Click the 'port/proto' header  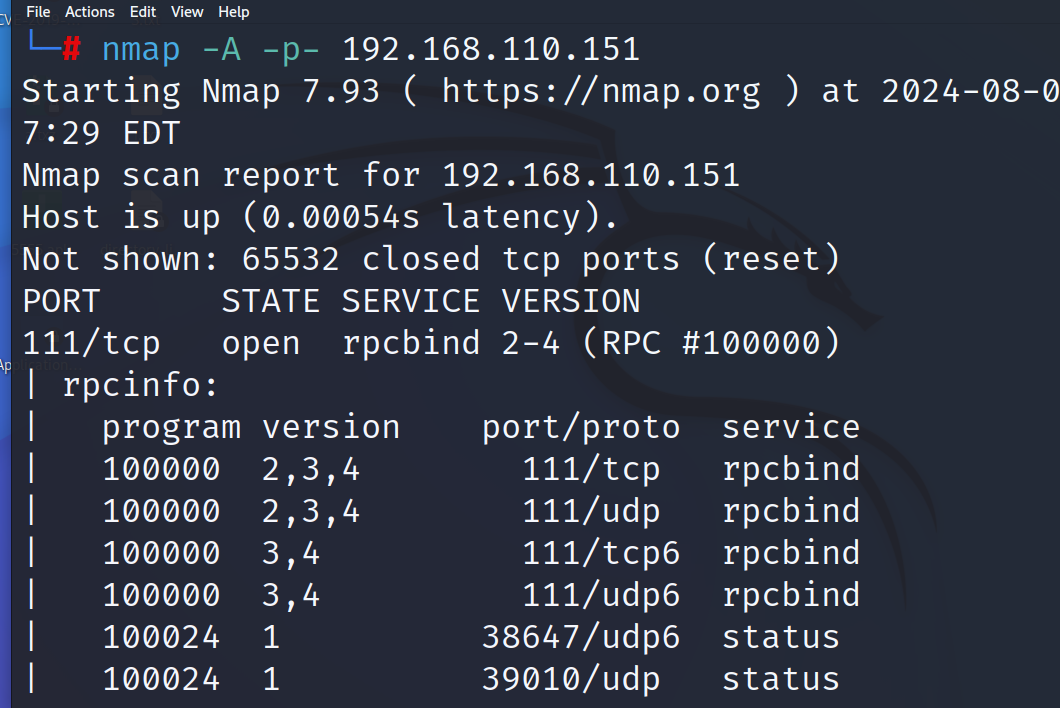(x=581, y=427)
